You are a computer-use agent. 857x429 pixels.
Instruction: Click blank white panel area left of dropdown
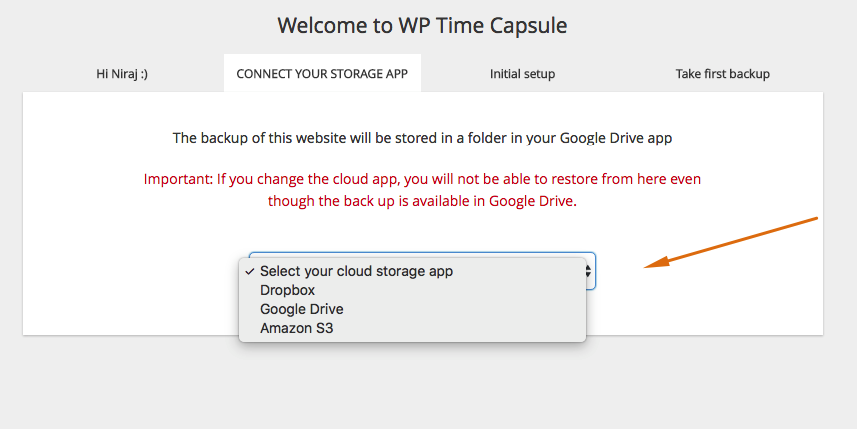click(x=131, y=273)
